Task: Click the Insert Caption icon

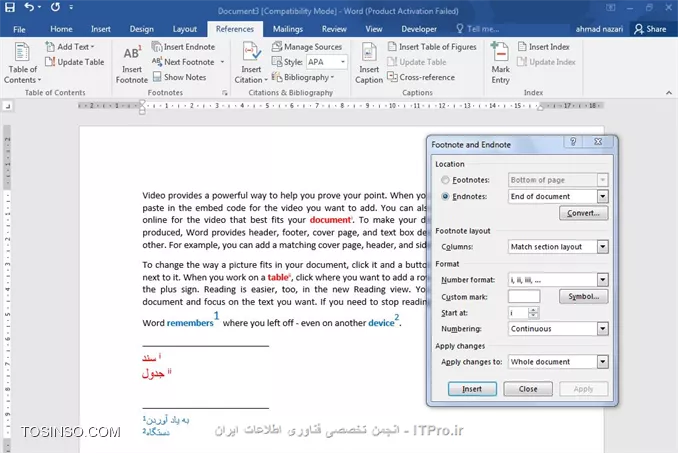Action: click(x=369, y=53)
